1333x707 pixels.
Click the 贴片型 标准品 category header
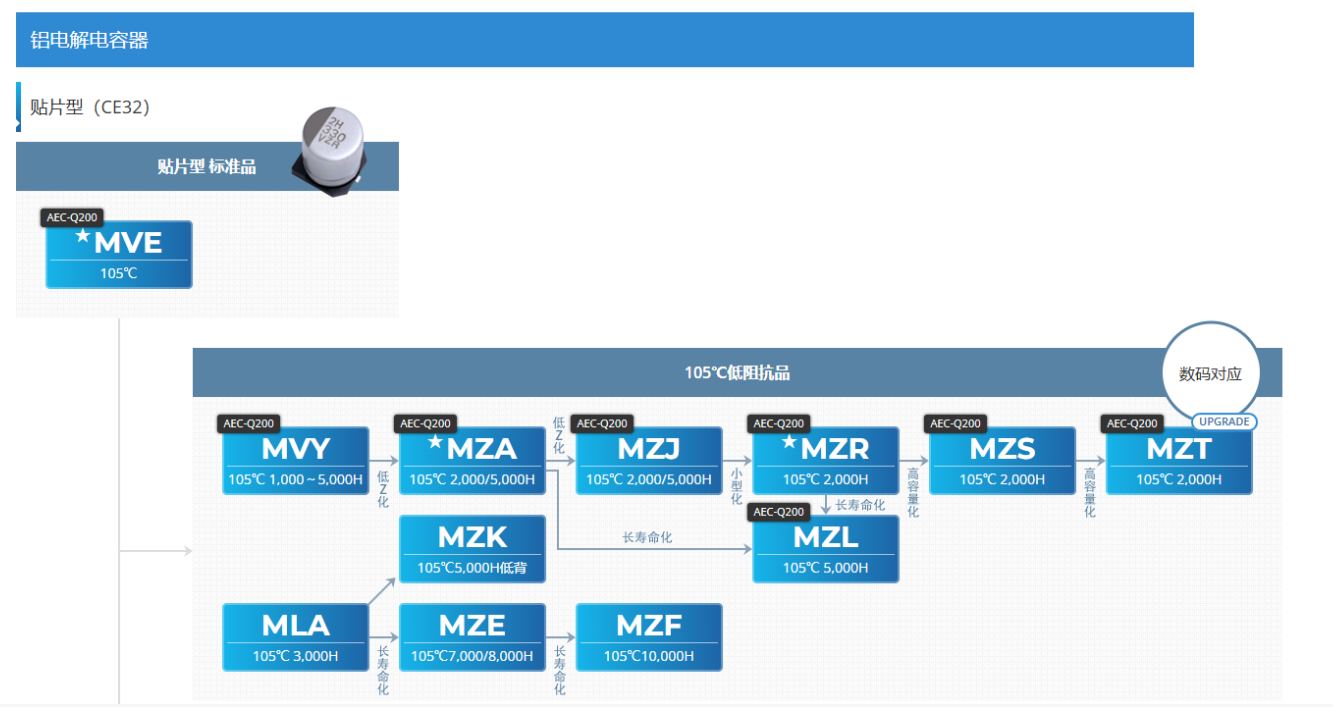pos(206,167)
